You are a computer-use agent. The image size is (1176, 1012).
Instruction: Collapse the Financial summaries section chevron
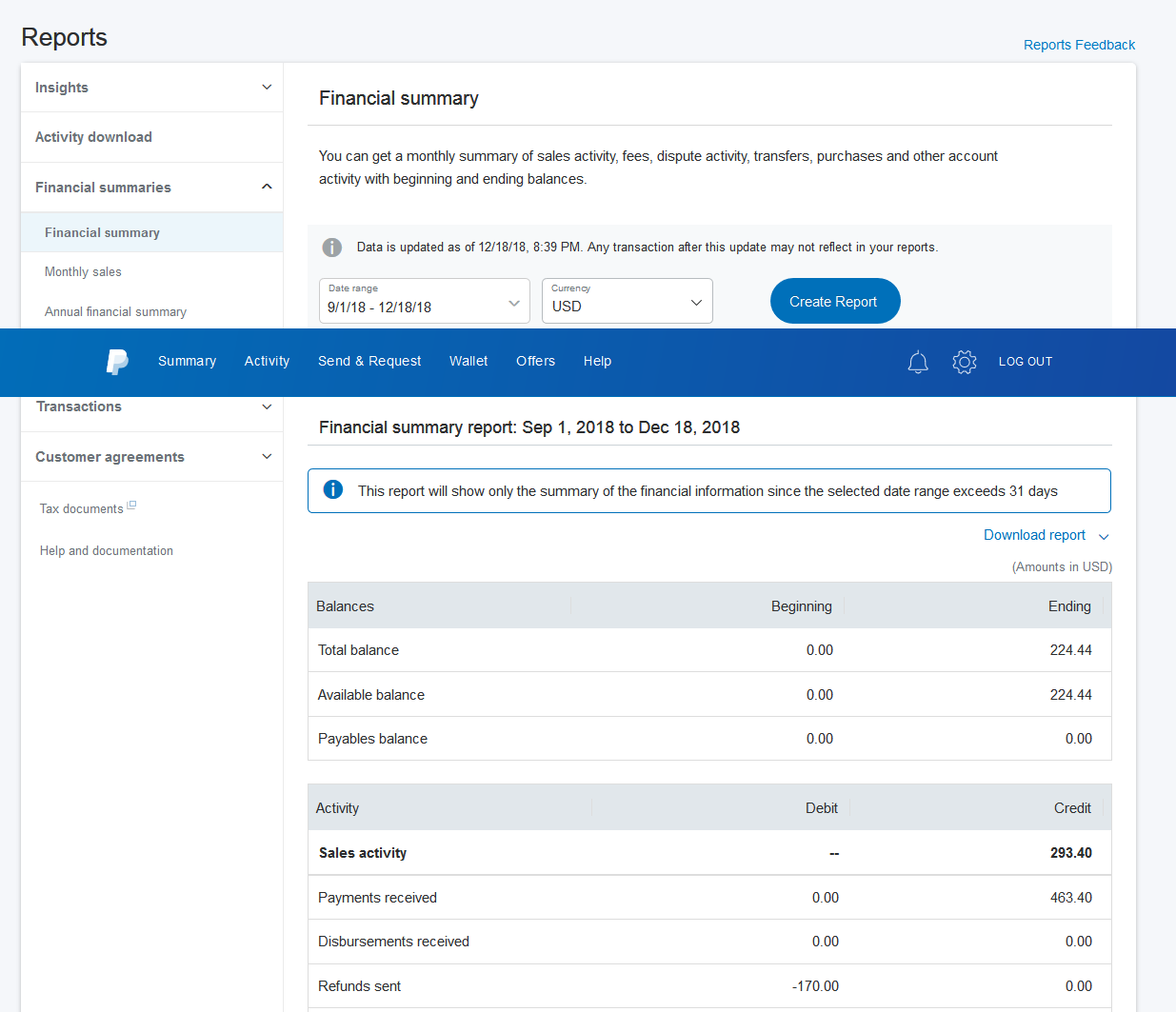point(267,187)
